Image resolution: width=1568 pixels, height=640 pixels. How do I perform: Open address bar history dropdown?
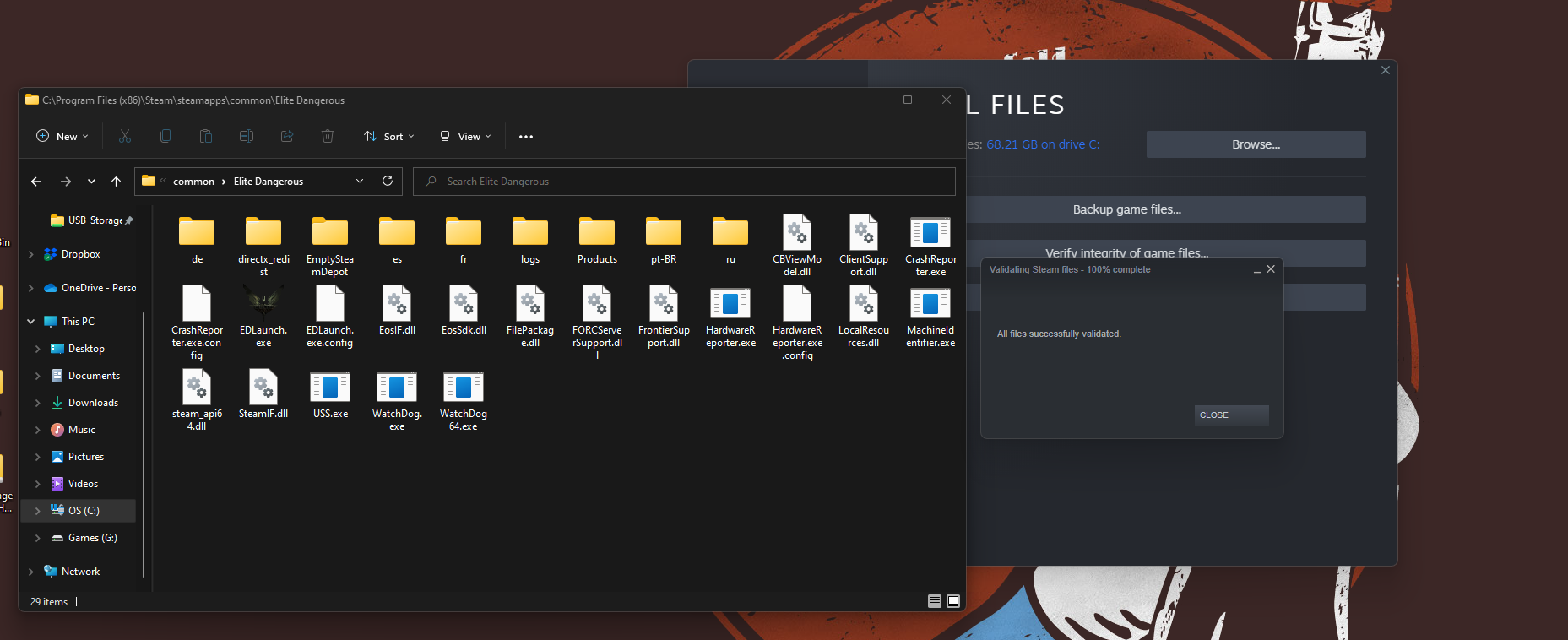(360, 181)
